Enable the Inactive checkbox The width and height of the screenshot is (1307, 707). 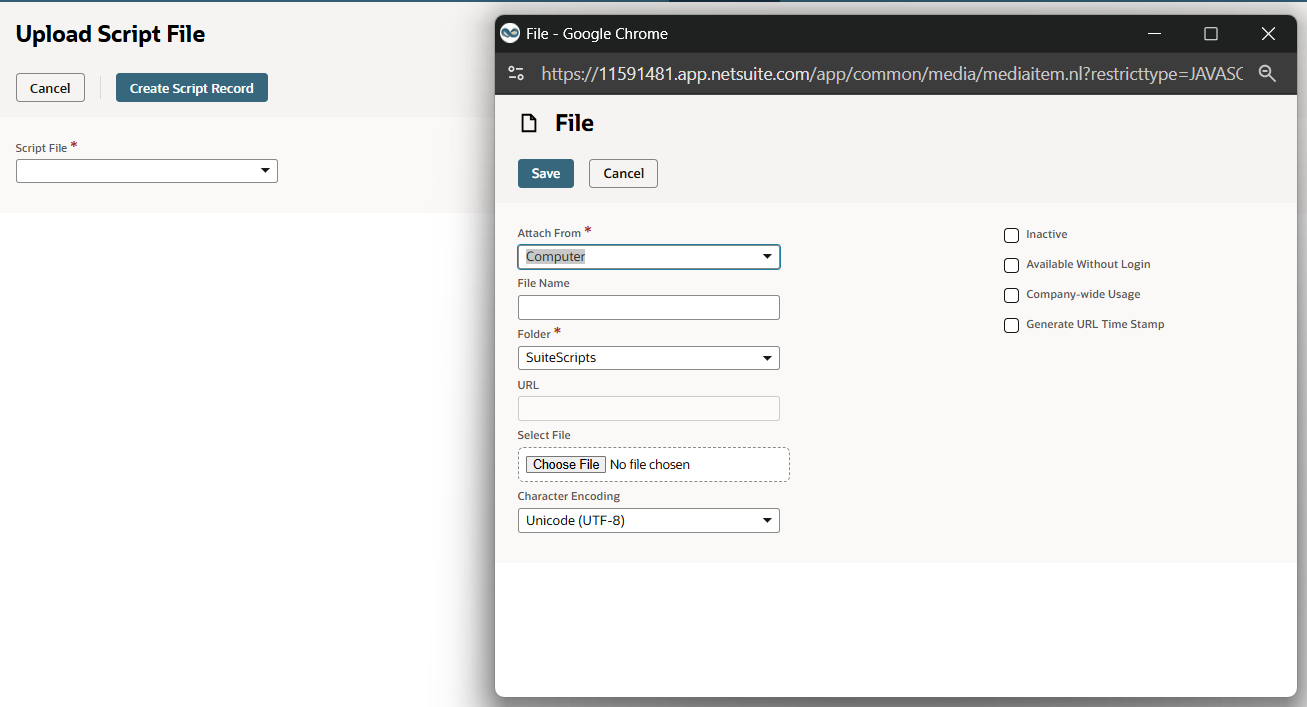tap(1011, 235)
